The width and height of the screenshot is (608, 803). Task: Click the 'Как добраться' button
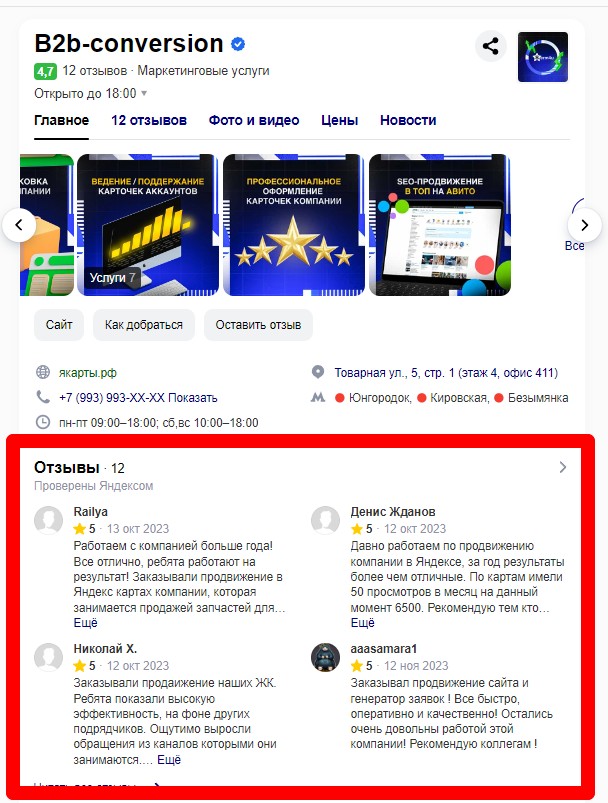(144, 325)
